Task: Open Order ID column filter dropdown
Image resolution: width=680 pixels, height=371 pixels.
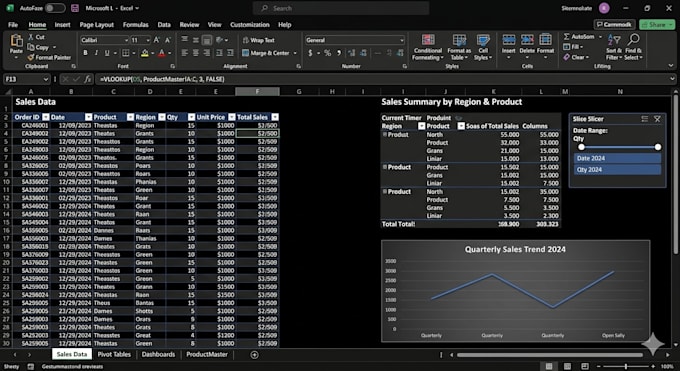Action: (46, 117)
